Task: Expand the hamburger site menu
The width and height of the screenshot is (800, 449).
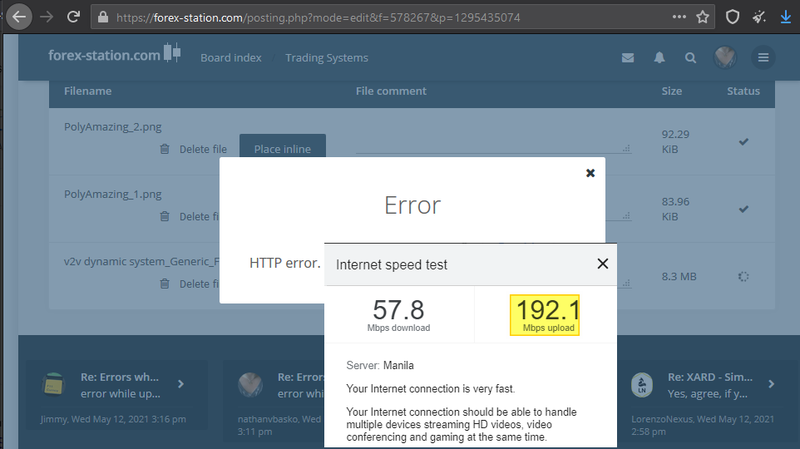Action: point(763,58)
